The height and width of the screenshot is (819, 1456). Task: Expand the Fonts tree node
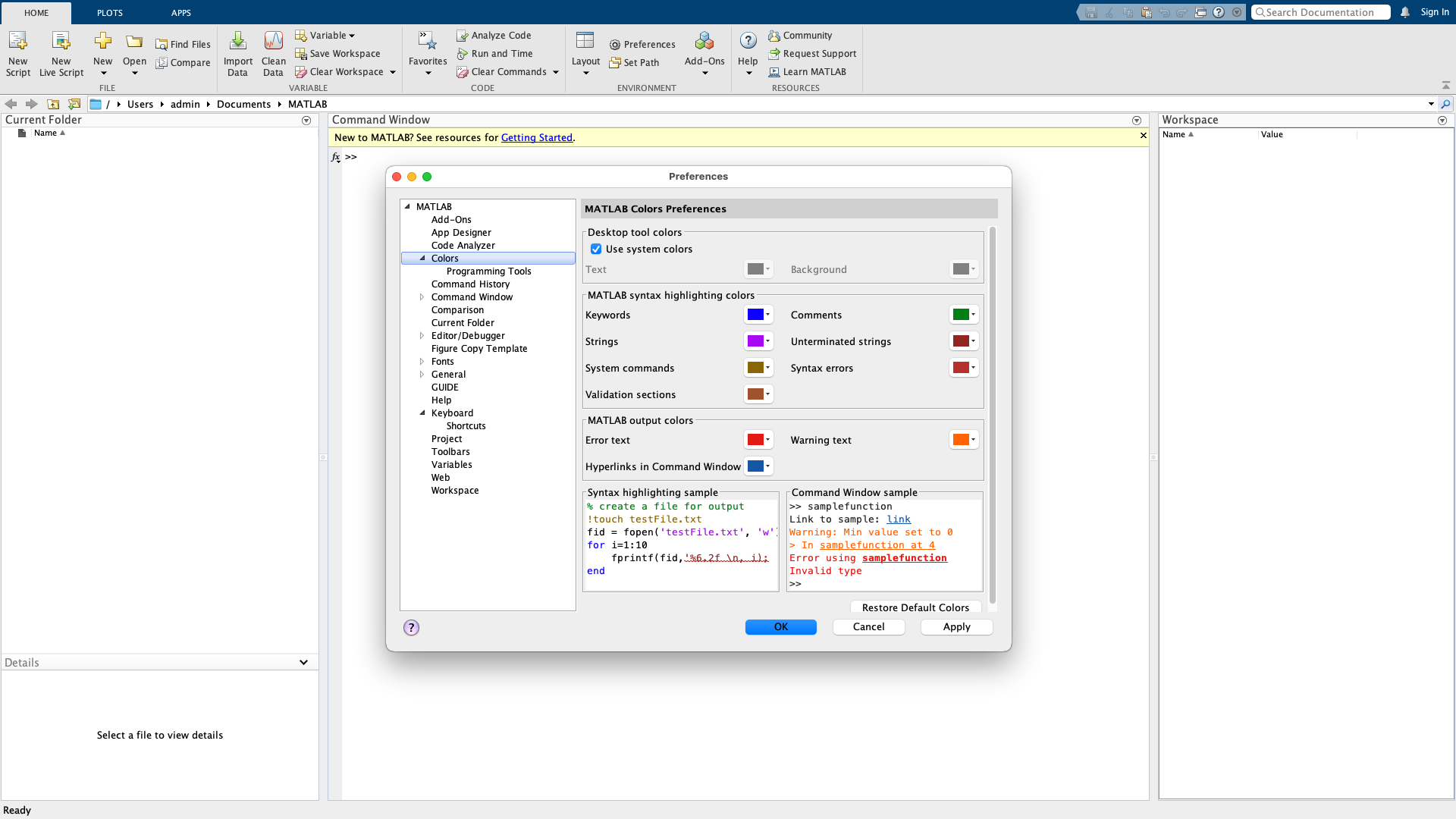pos(422,362)
